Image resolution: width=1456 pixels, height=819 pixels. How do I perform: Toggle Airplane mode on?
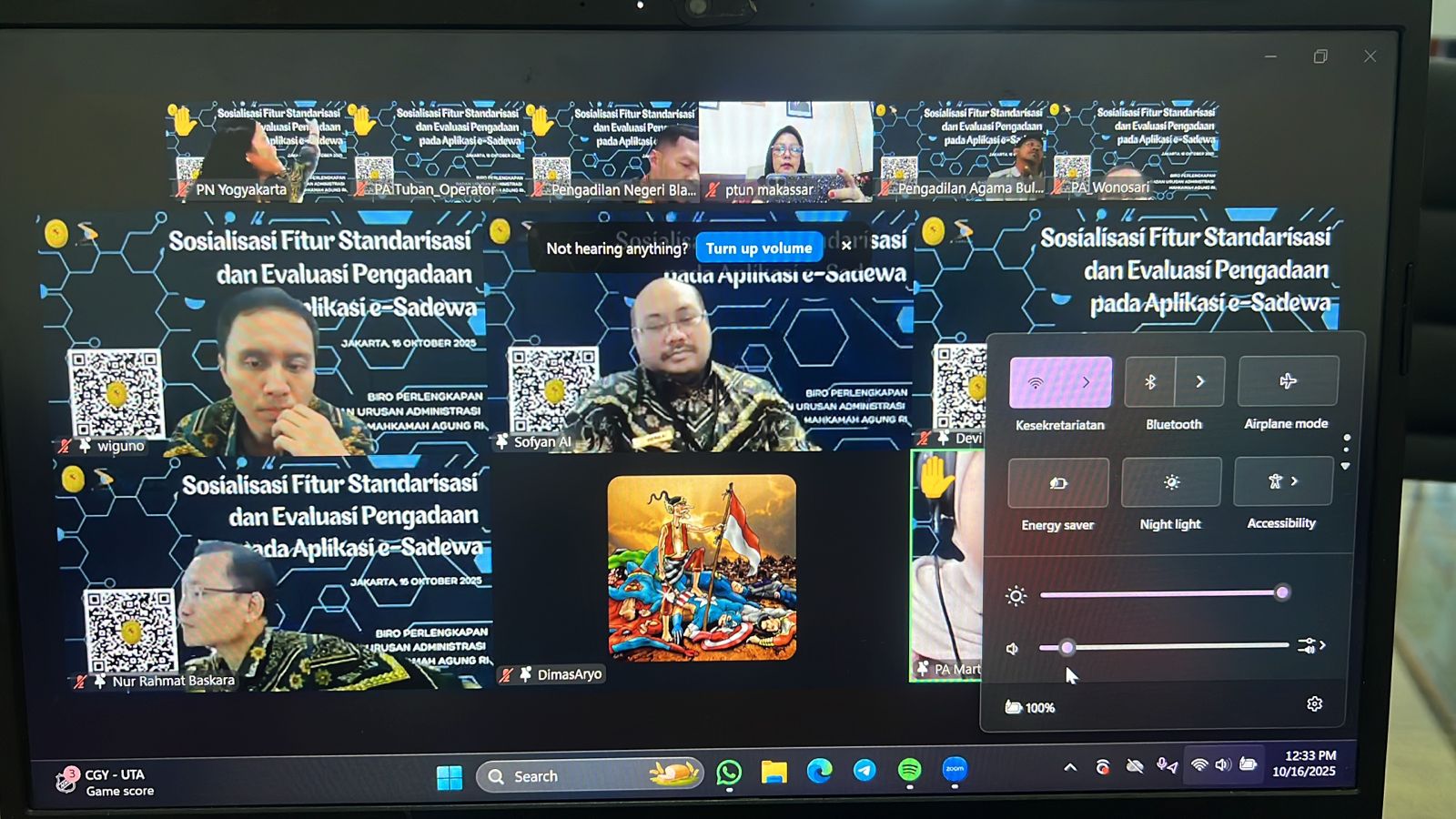tap(1288, 381)
